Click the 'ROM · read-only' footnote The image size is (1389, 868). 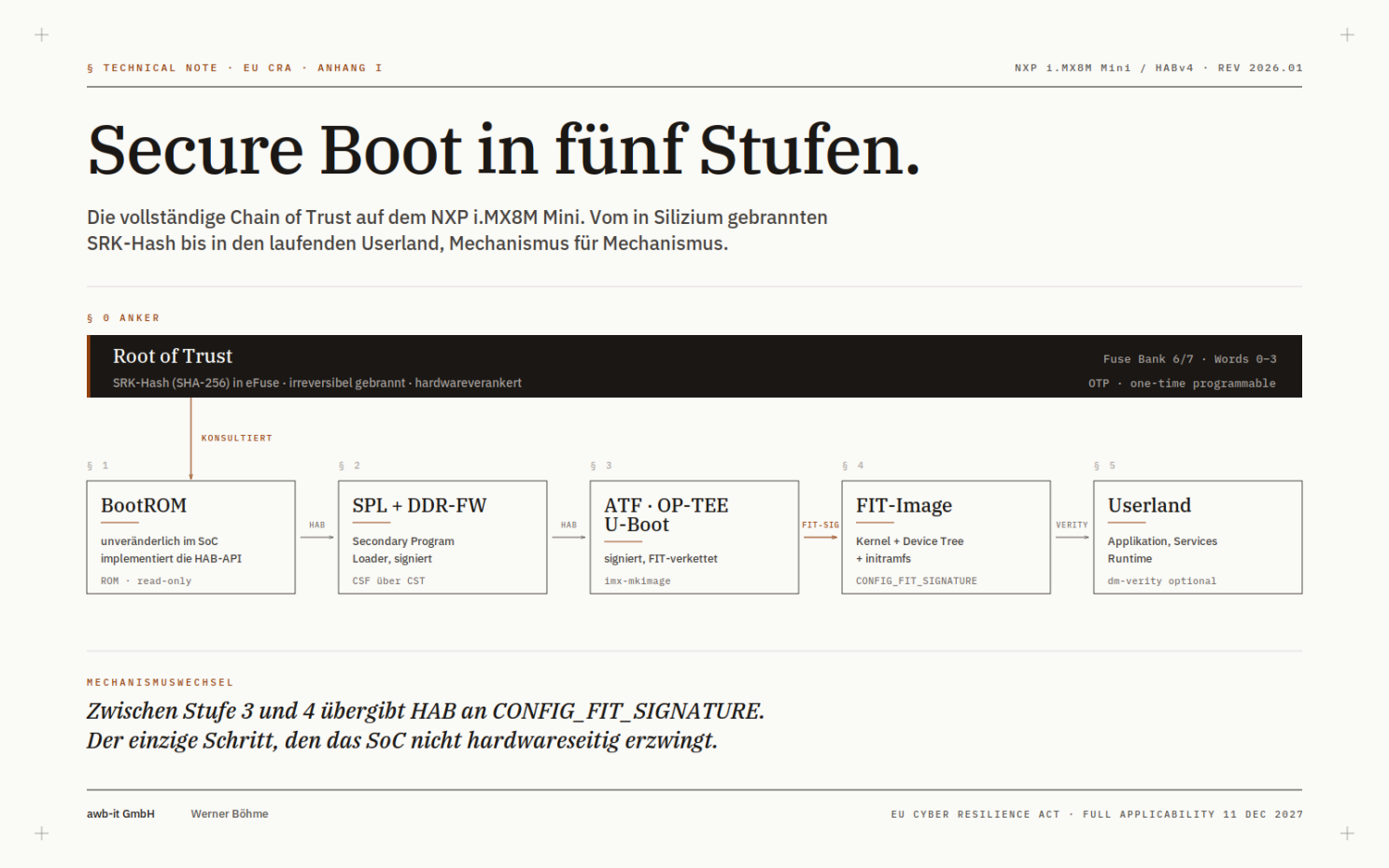[x=146, y=581]
